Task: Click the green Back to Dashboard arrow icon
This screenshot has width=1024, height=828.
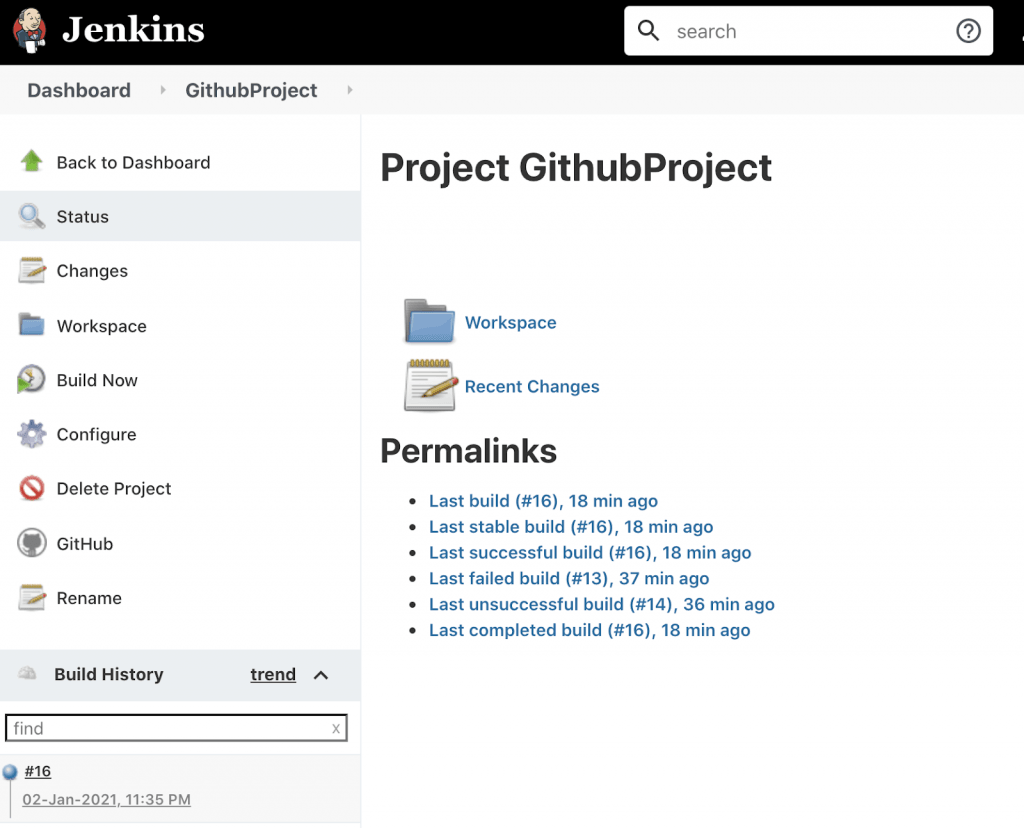Action: pos(32,162)
